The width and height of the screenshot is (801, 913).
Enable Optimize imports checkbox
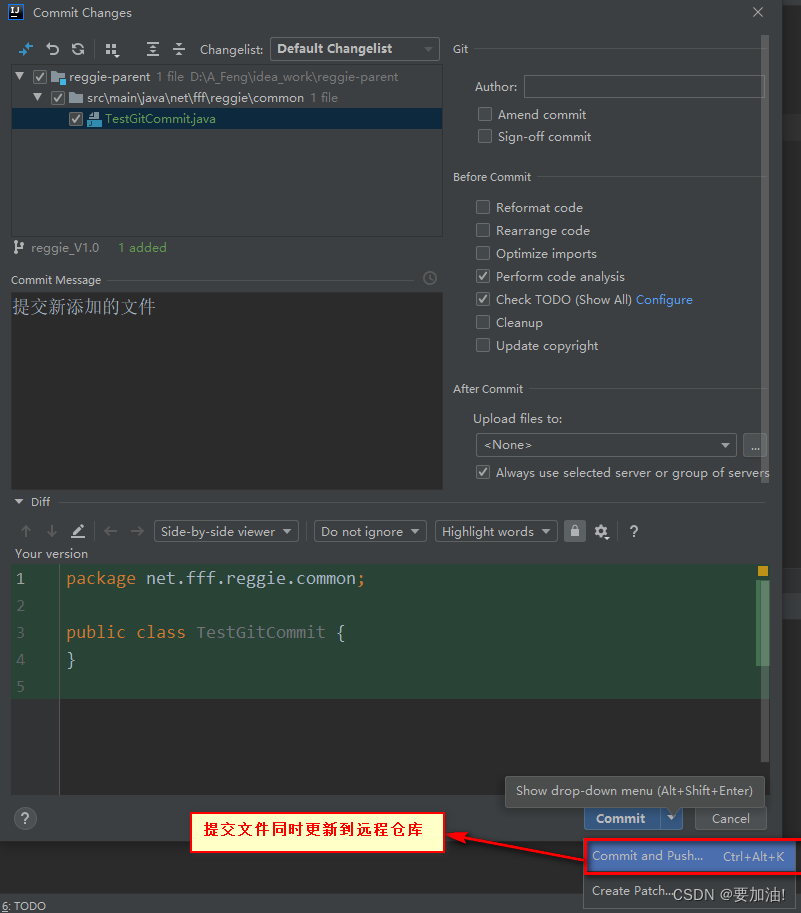tap(483, 253)
